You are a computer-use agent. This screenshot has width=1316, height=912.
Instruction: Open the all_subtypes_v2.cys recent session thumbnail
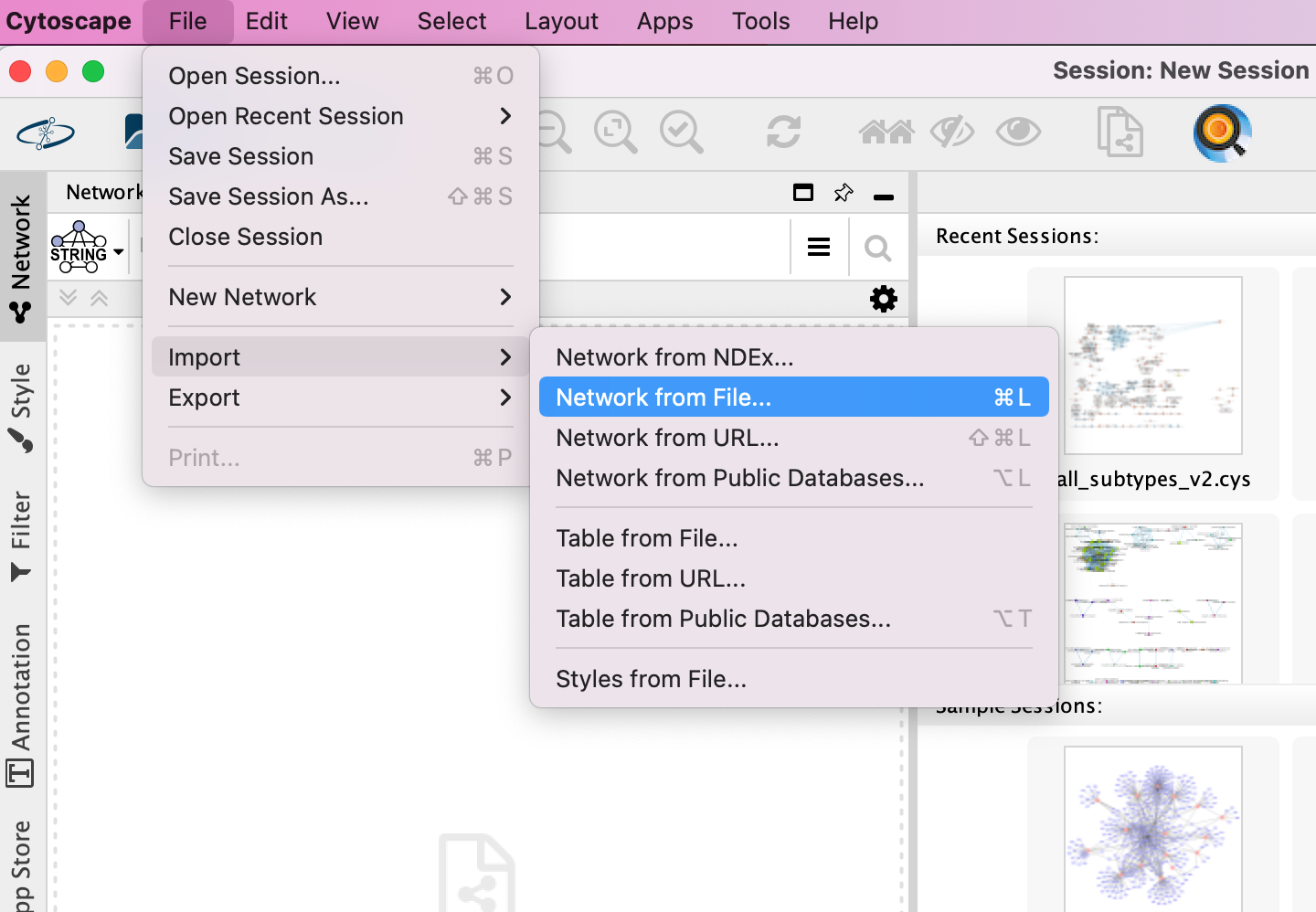[x=1152, y=366]
